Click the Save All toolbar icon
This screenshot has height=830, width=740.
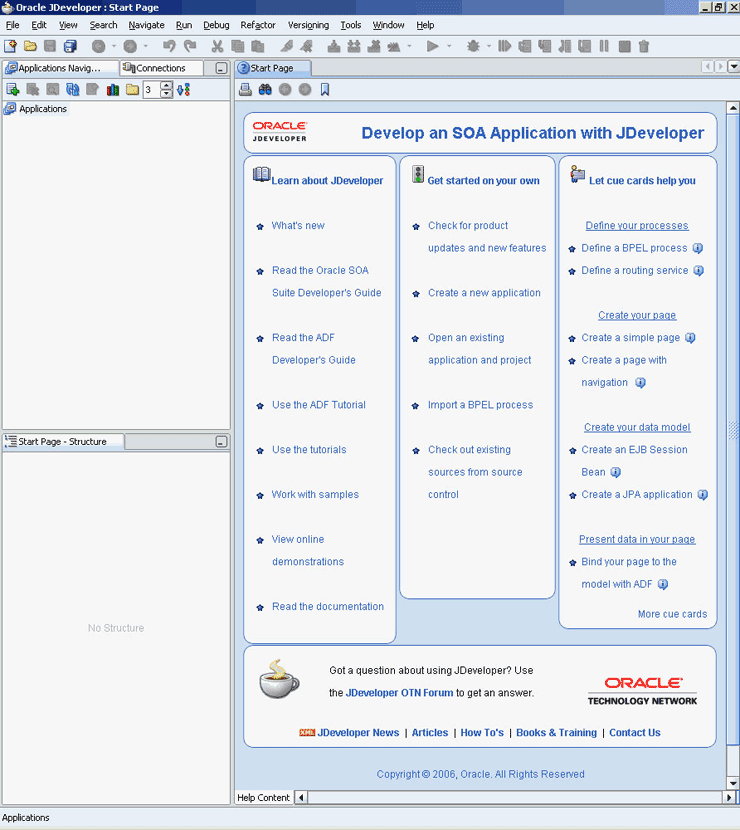(x=70, y=46)
